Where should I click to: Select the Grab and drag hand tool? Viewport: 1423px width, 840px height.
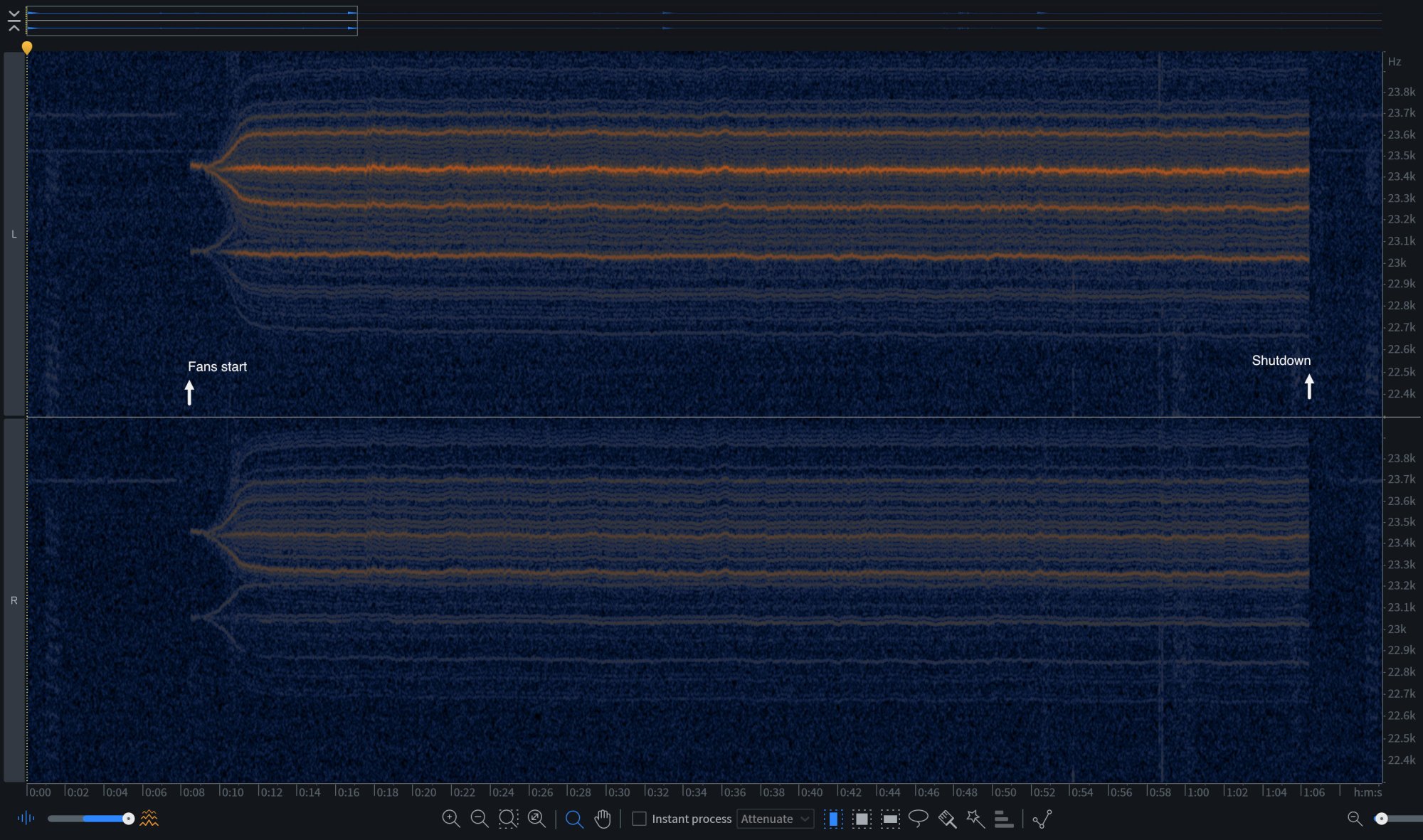pos(603,819)
